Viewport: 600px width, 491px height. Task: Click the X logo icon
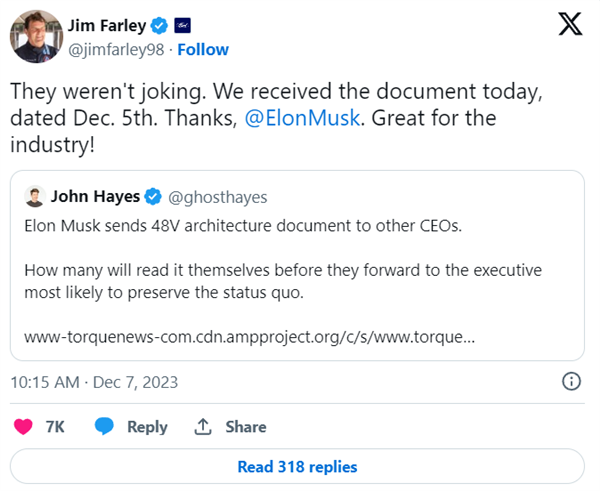pos(569,27)
